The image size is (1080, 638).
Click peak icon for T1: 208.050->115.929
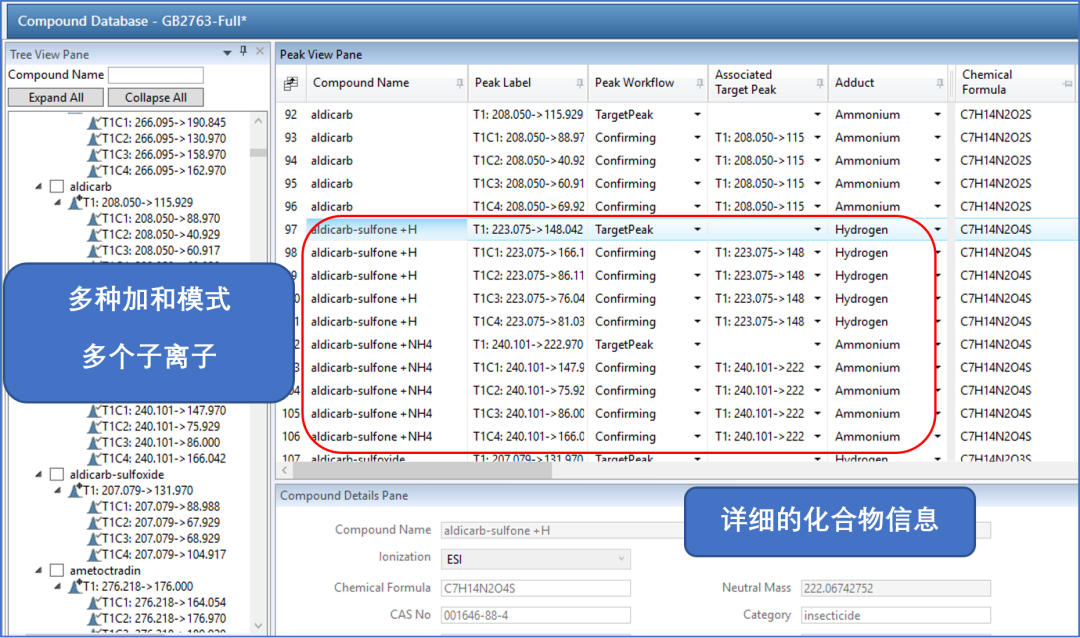73,203
